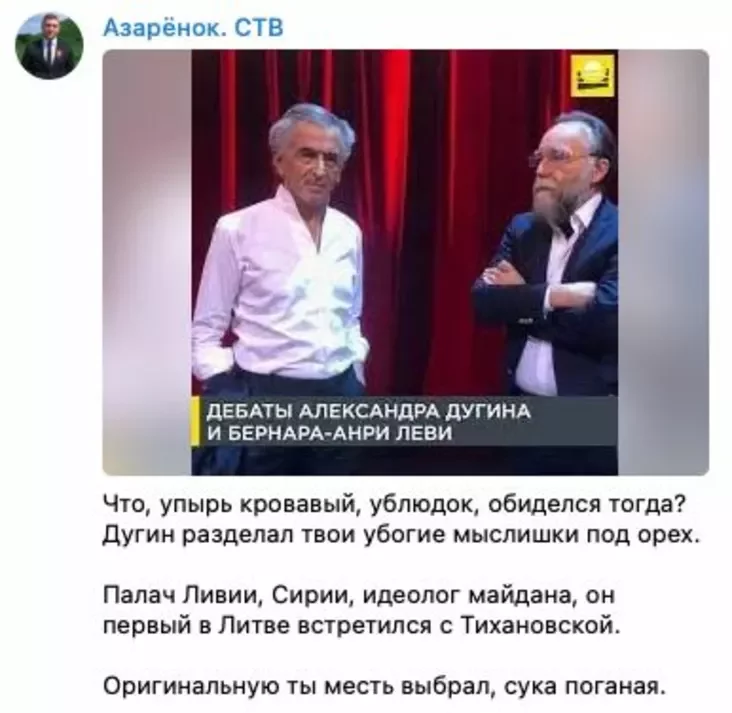732x713 pixels.
Task: Open the Азарёнок. СТВ channel avatar
Action: (49, 46)
